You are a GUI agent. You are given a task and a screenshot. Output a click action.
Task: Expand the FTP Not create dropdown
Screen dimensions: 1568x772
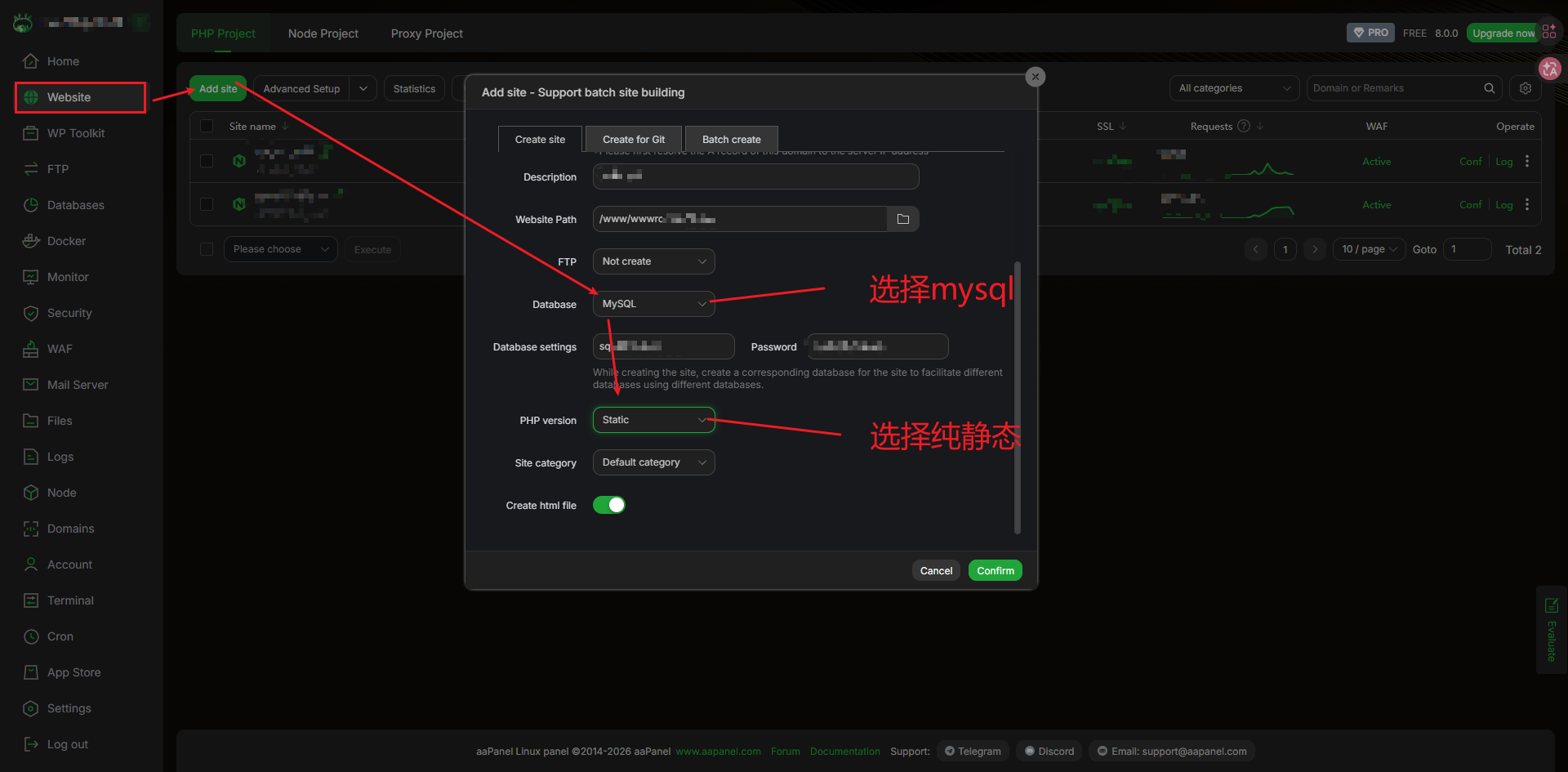pyautogui.click(x=653, y=261)
